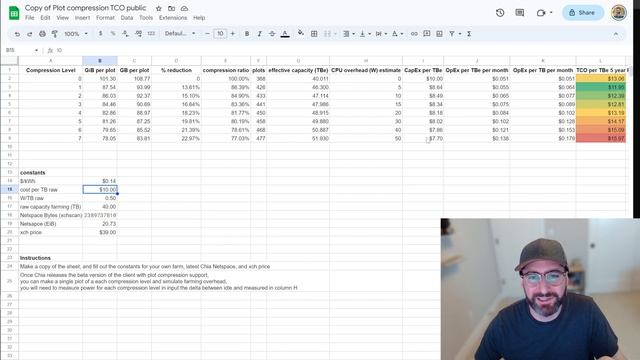Image resolution: width=640 pixels, height=360 pixels.
Task: Open the 123 more formats menu
Action: pos(151,33)
